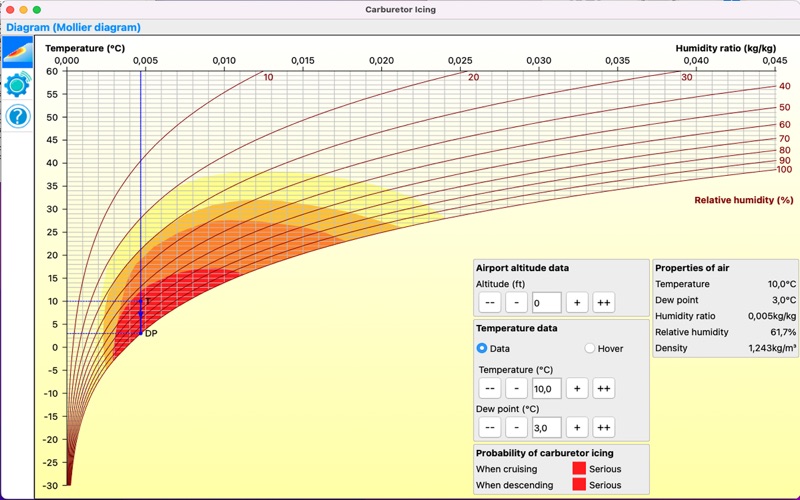Select the Hover radio button
Screen dimensions: 800x500
pyautogui.click(x=590, y=348)
